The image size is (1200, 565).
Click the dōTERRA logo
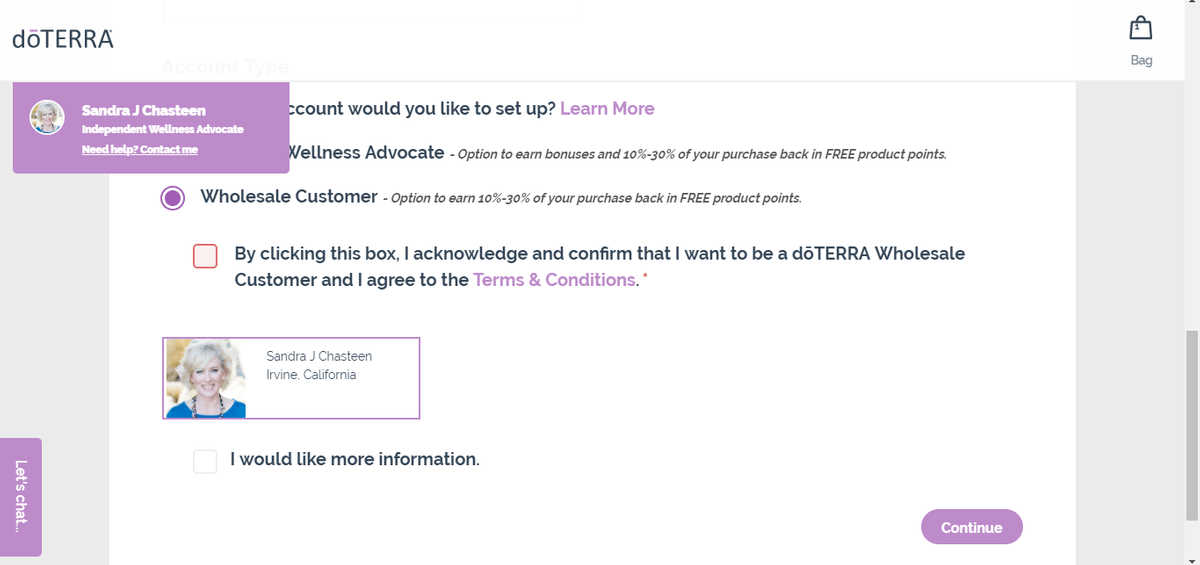point(63,39)
